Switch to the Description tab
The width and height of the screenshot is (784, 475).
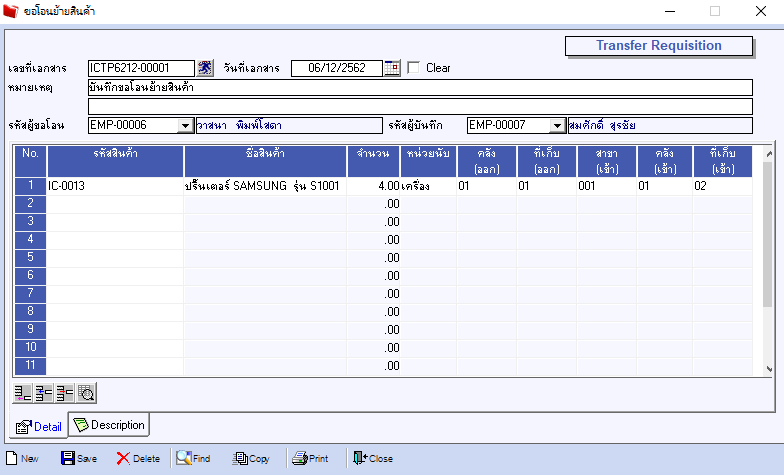[109, 425]
